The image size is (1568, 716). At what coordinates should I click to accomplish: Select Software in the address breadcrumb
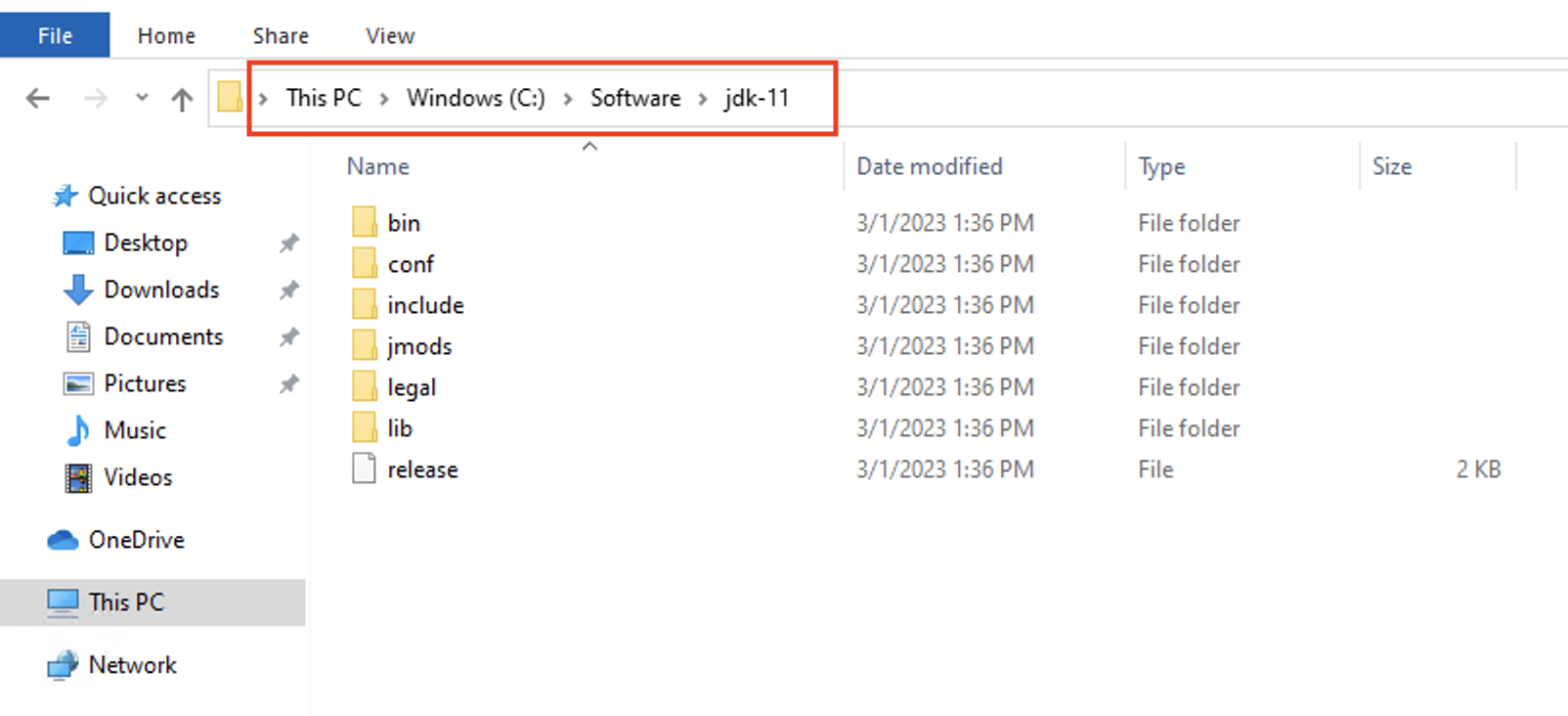635,98
